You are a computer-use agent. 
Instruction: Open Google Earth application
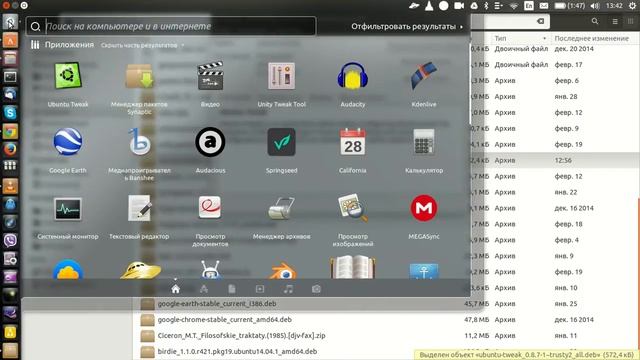[x=68, y=142]
